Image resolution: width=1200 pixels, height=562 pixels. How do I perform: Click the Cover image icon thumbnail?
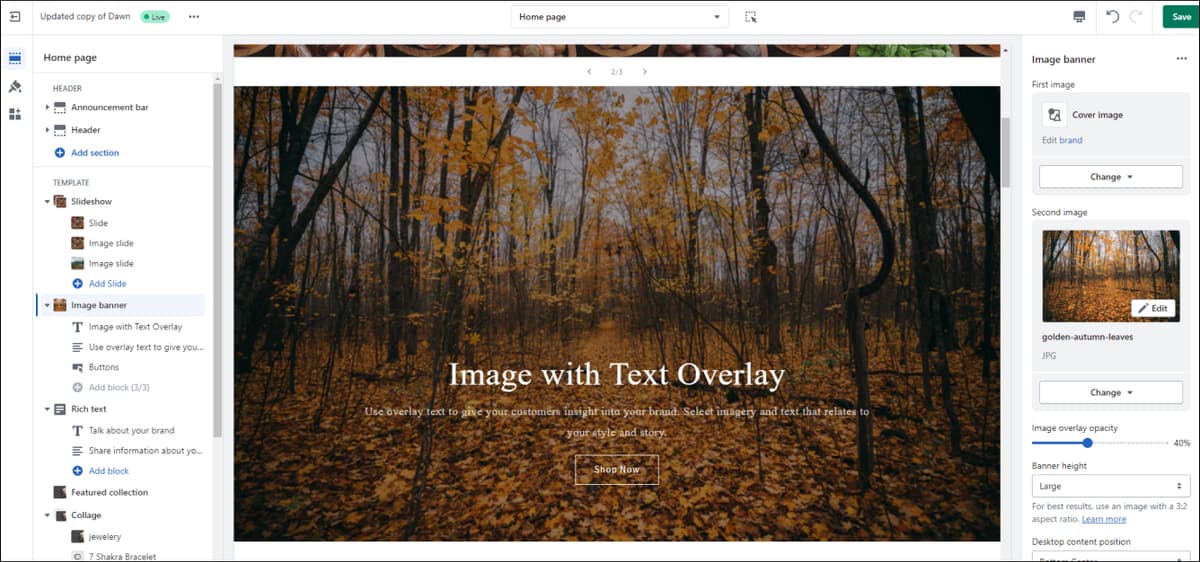(1054, 115)
